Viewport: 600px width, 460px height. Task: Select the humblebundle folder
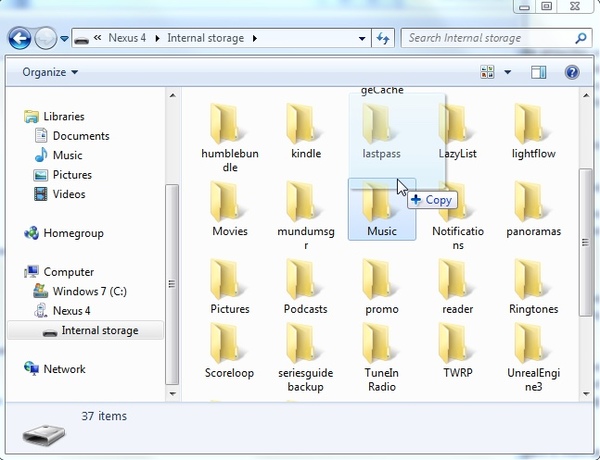[230, 138]
